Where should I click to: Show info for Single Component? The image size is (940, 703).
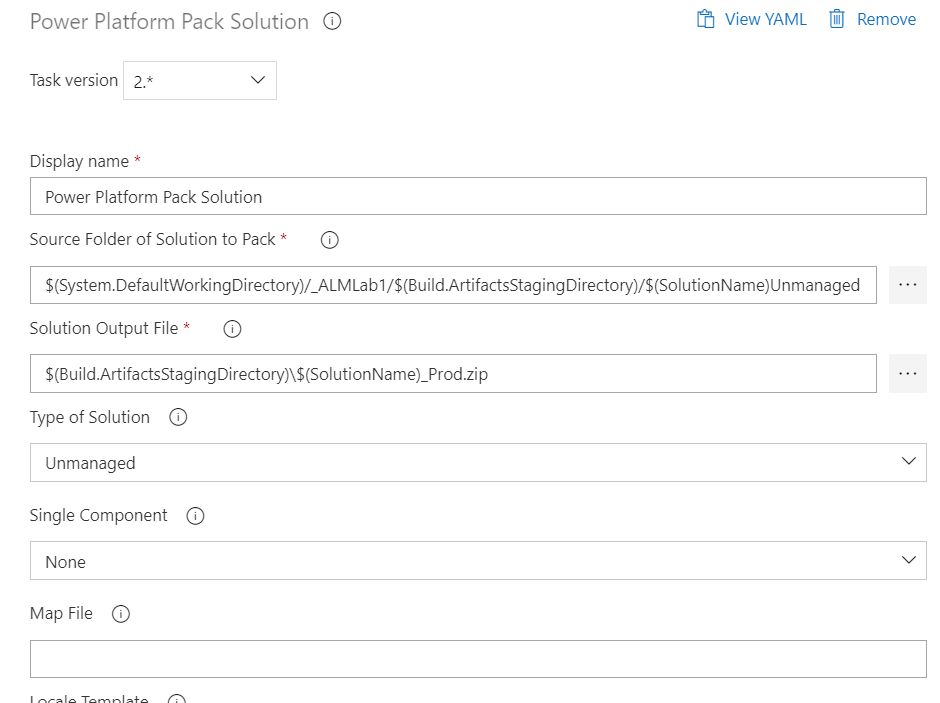click(x=195, y=516)
